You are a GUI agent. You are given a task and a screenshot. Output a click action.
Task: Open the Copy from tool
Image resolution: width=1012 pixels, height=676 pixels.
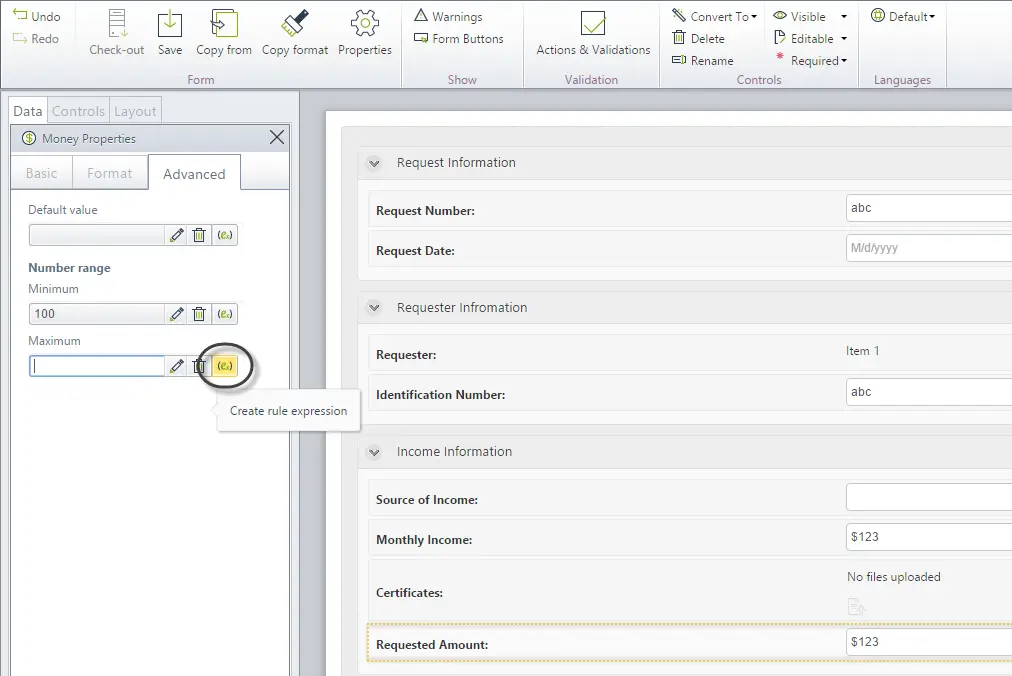[224, 24]
